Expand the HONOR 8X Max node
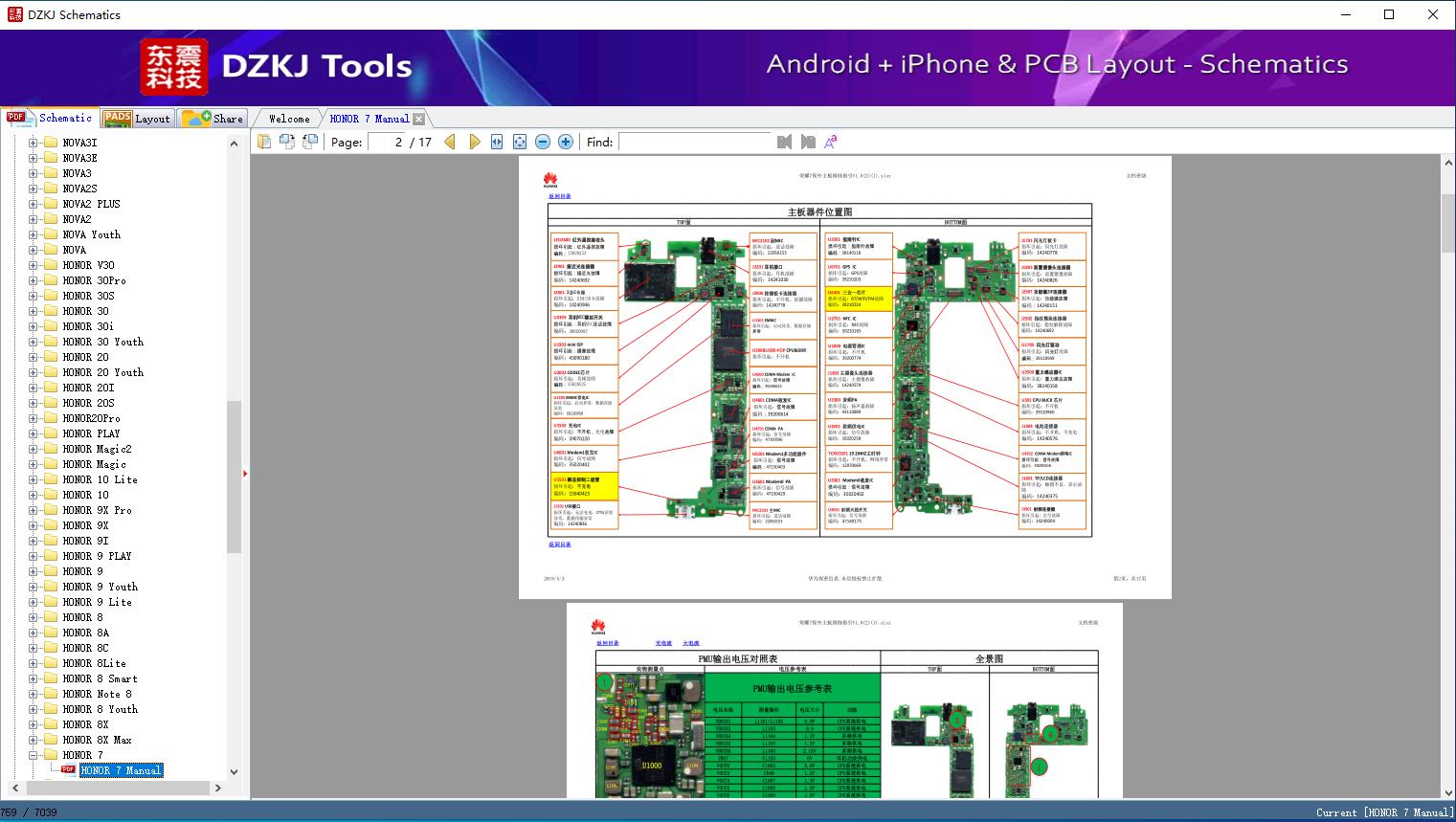1456x822 pixels. point(34,740)
